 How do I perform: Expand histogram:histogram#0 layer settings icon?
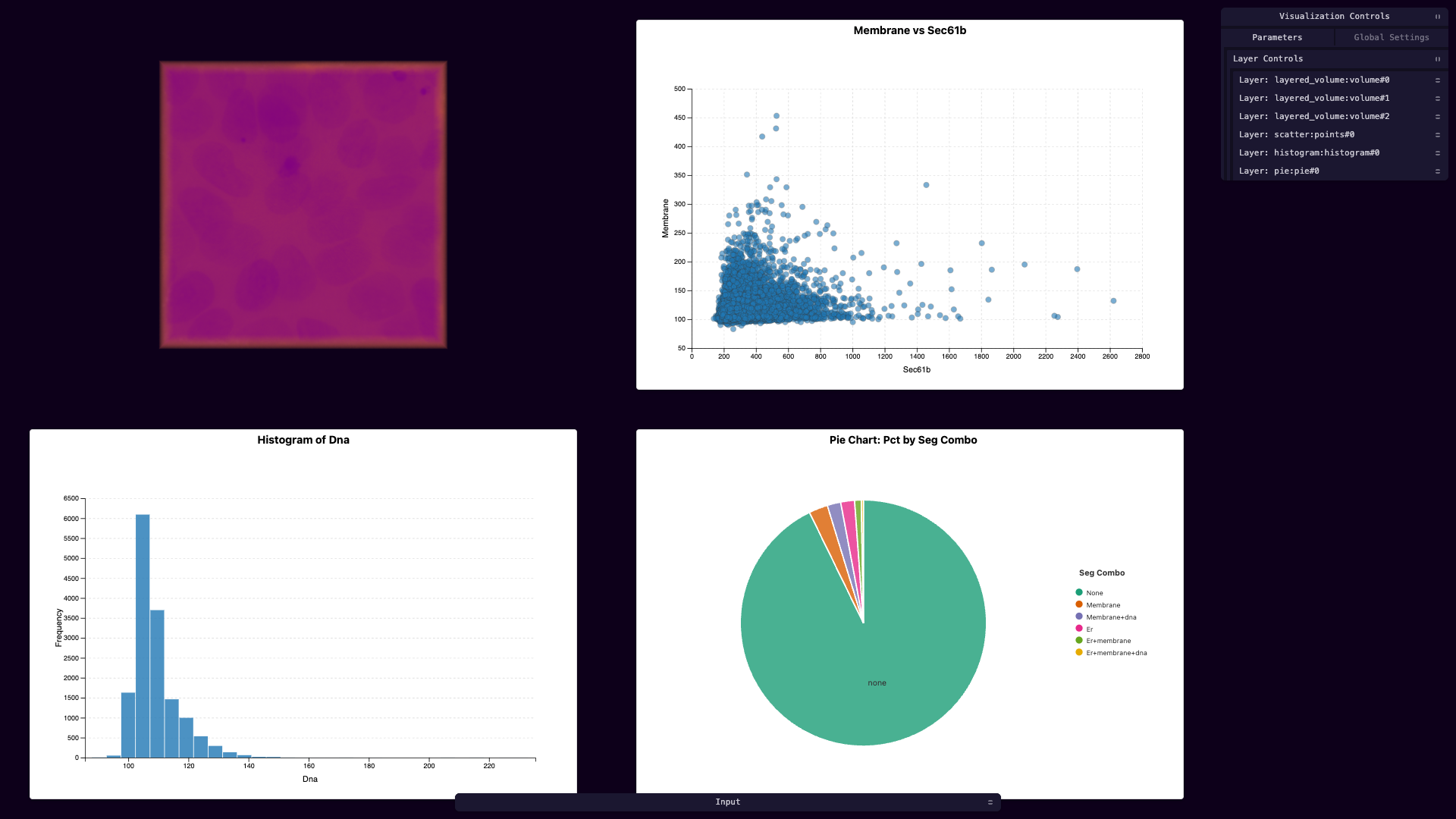pyautogui.click(x=1437, y=153)
